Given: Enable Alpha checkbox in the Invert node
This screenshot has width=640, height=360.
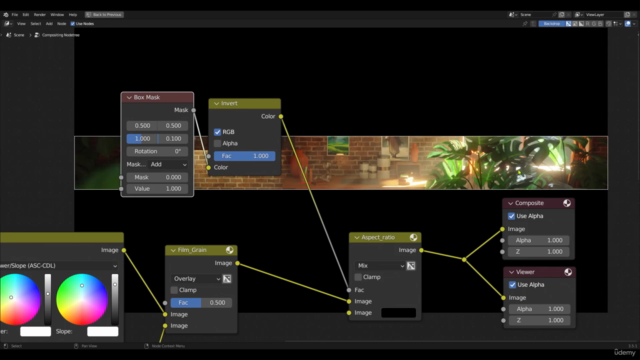Looking at the screenshot, I should [x=217, y=143].
